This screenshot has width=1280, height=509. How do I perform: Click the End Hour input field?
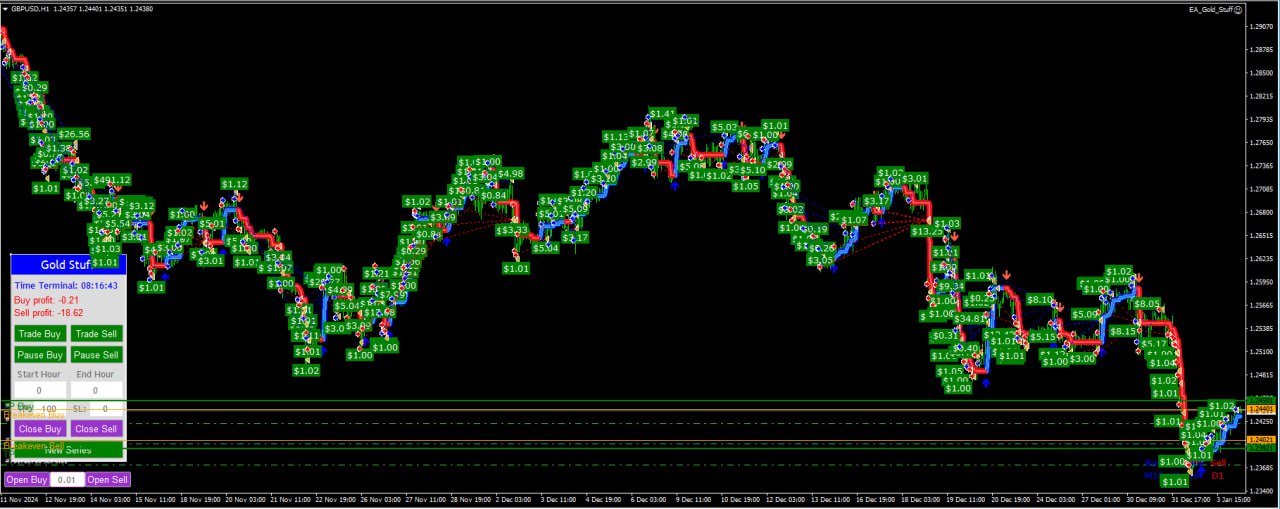96,390
